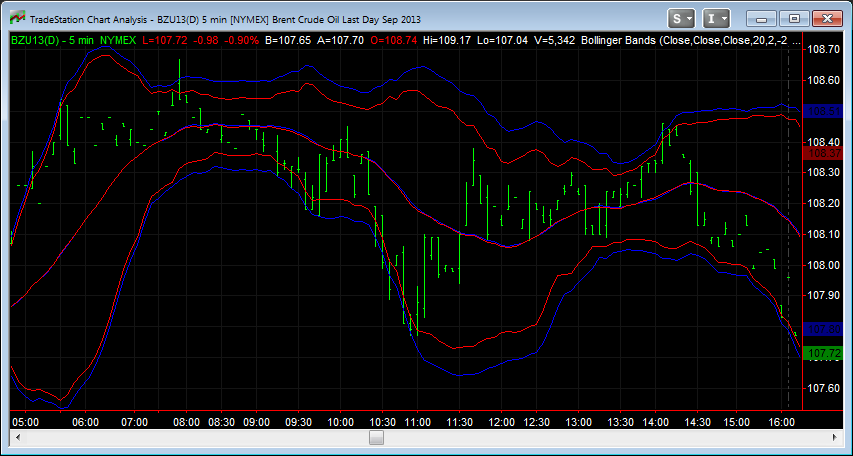Viewport: 853px width, 456px height.
Task: Click the 16:00 time axis label
Action: (x=781, y=422)
